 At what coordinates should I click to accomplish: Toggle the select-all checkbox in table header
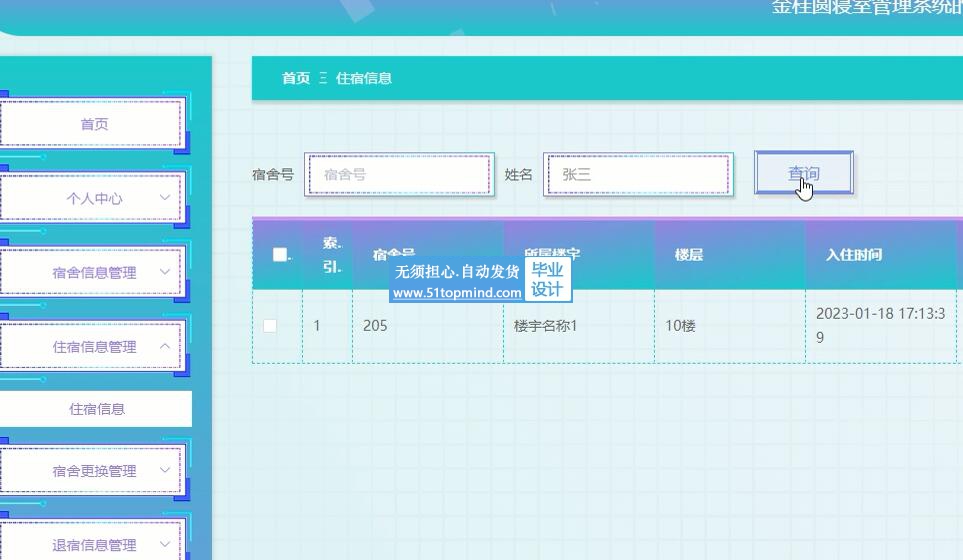point(279,255)
